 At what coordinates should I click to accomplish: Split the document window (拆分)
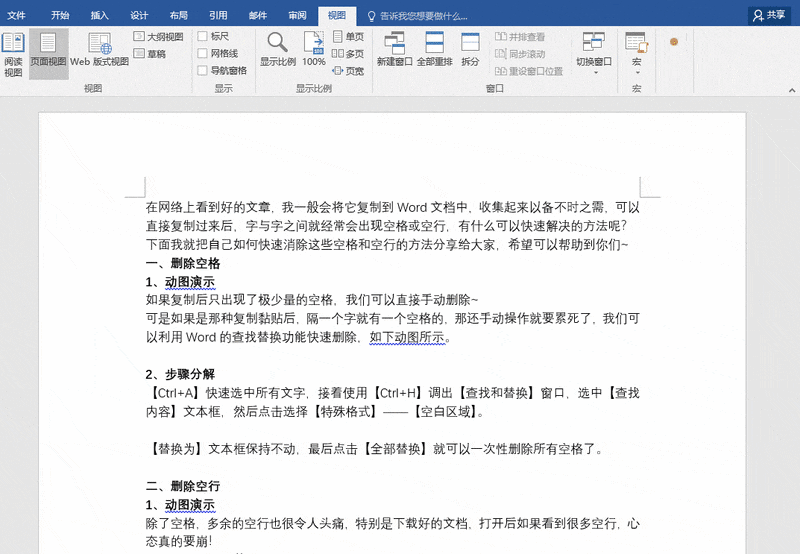coord(470,49)
